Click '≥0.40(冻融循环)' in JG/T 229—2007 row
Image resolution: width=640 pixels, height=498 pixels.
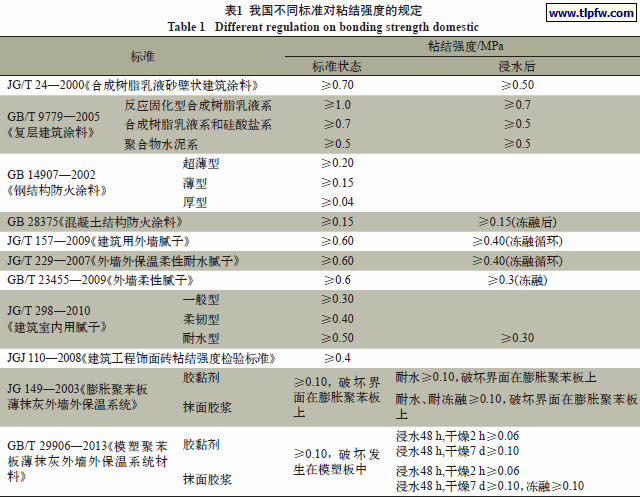pos(518,261)
